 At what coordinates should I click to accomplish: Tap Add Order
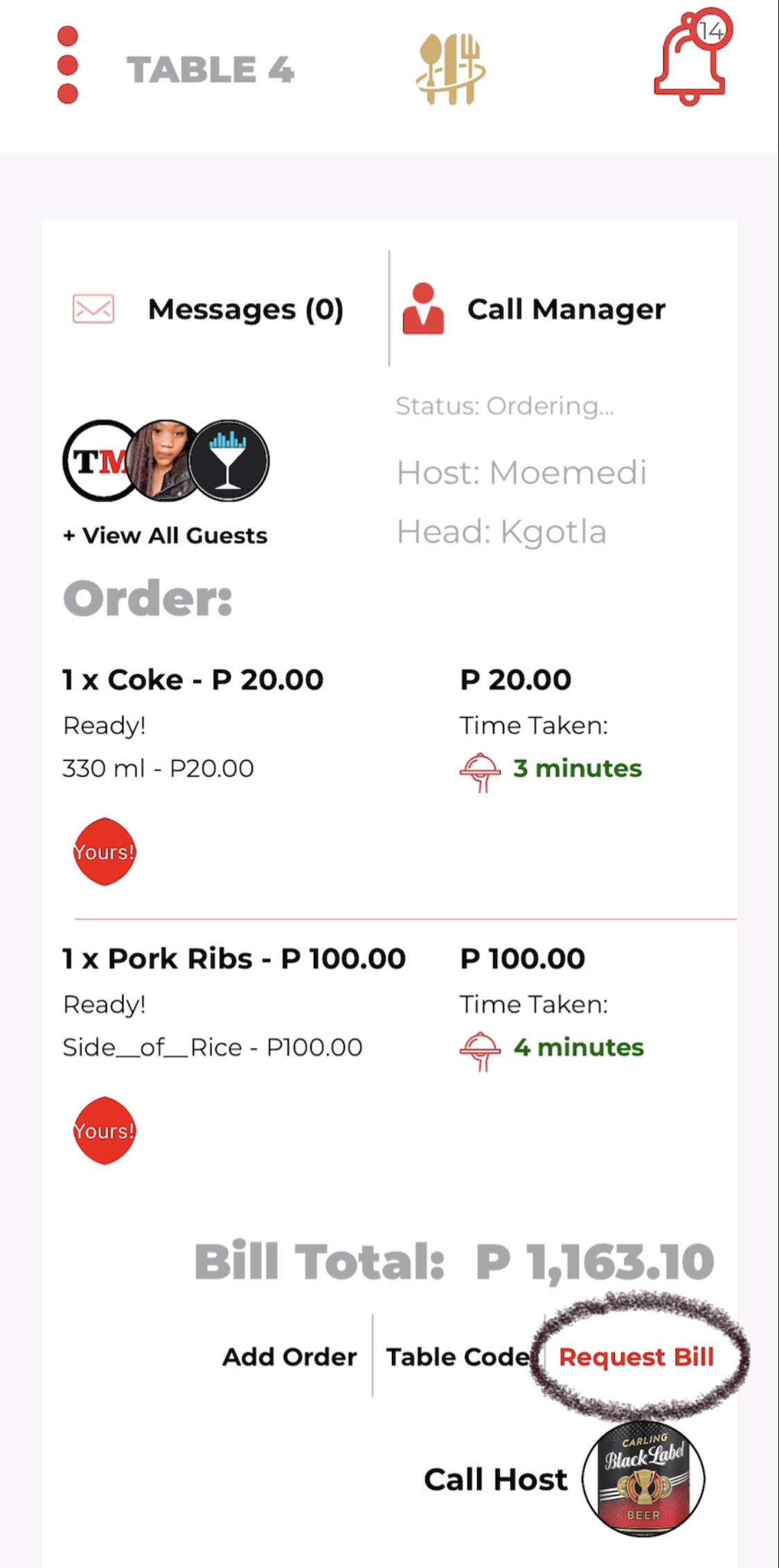coord(289,1357)
